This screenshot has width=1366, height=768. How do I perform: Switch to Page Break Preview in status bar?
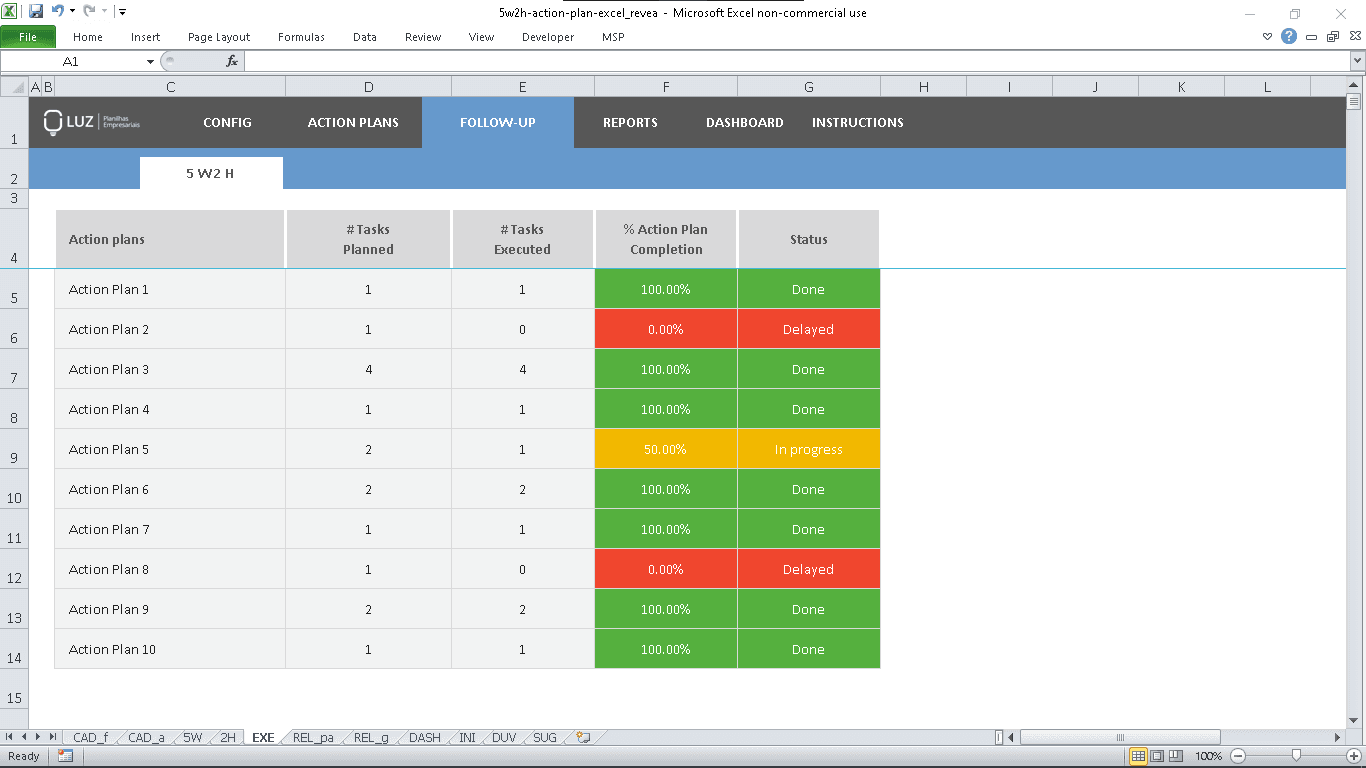pyautogui.click(x=1176, y=756)
